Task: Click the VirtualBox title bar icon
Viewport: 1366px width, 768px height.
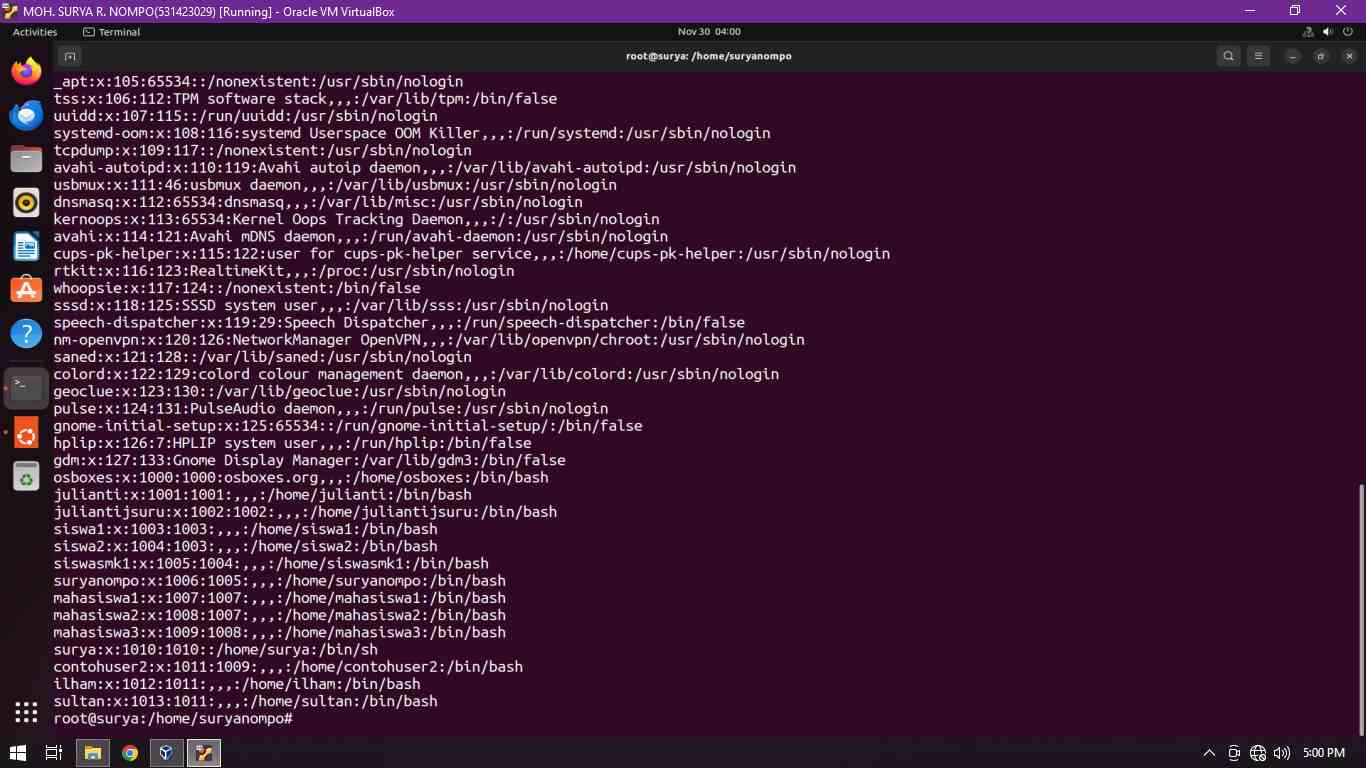Action: pos(11,11)
